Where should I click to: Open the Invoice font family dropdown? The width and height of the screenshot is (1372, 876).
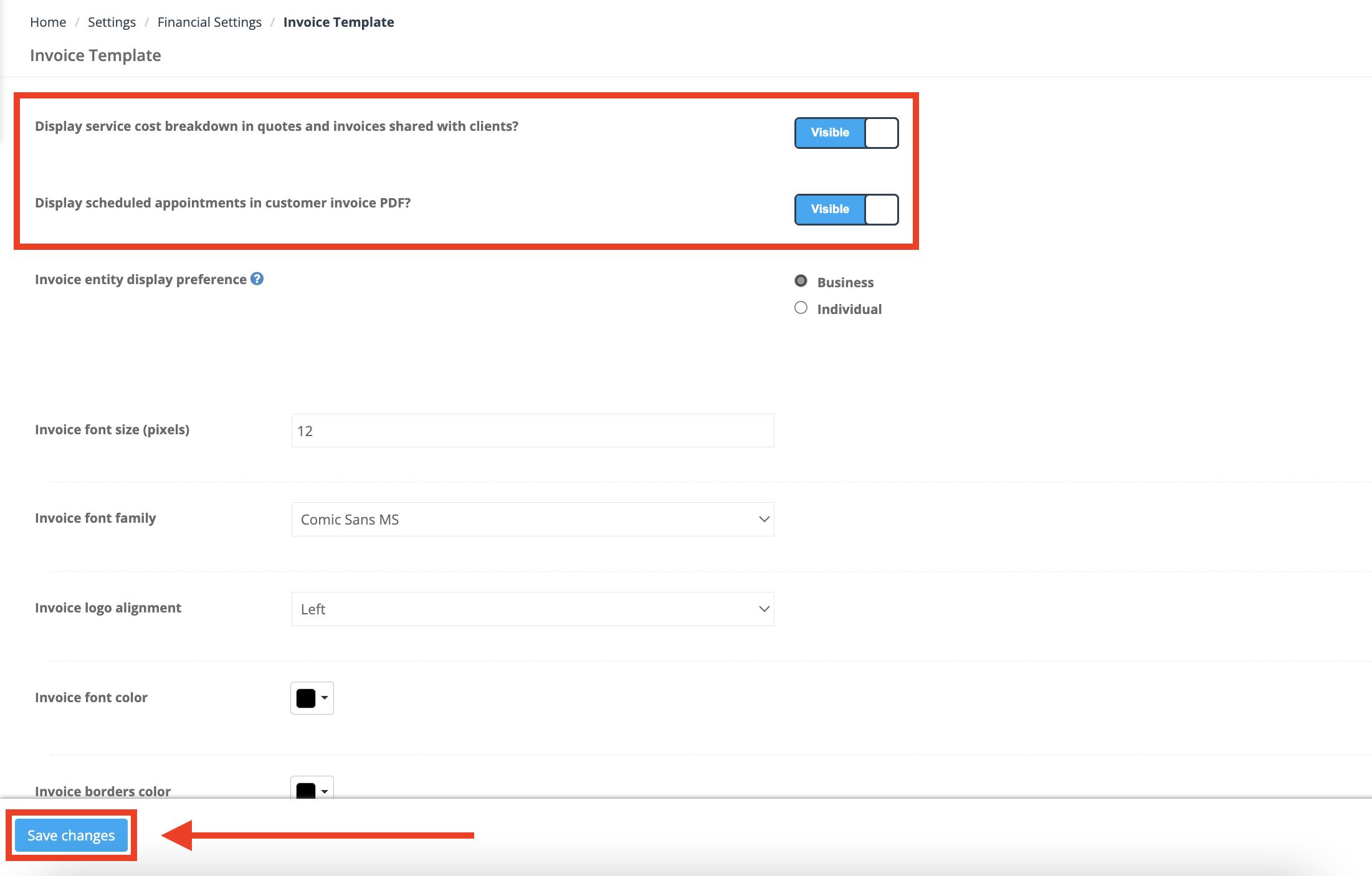[533, 519]
